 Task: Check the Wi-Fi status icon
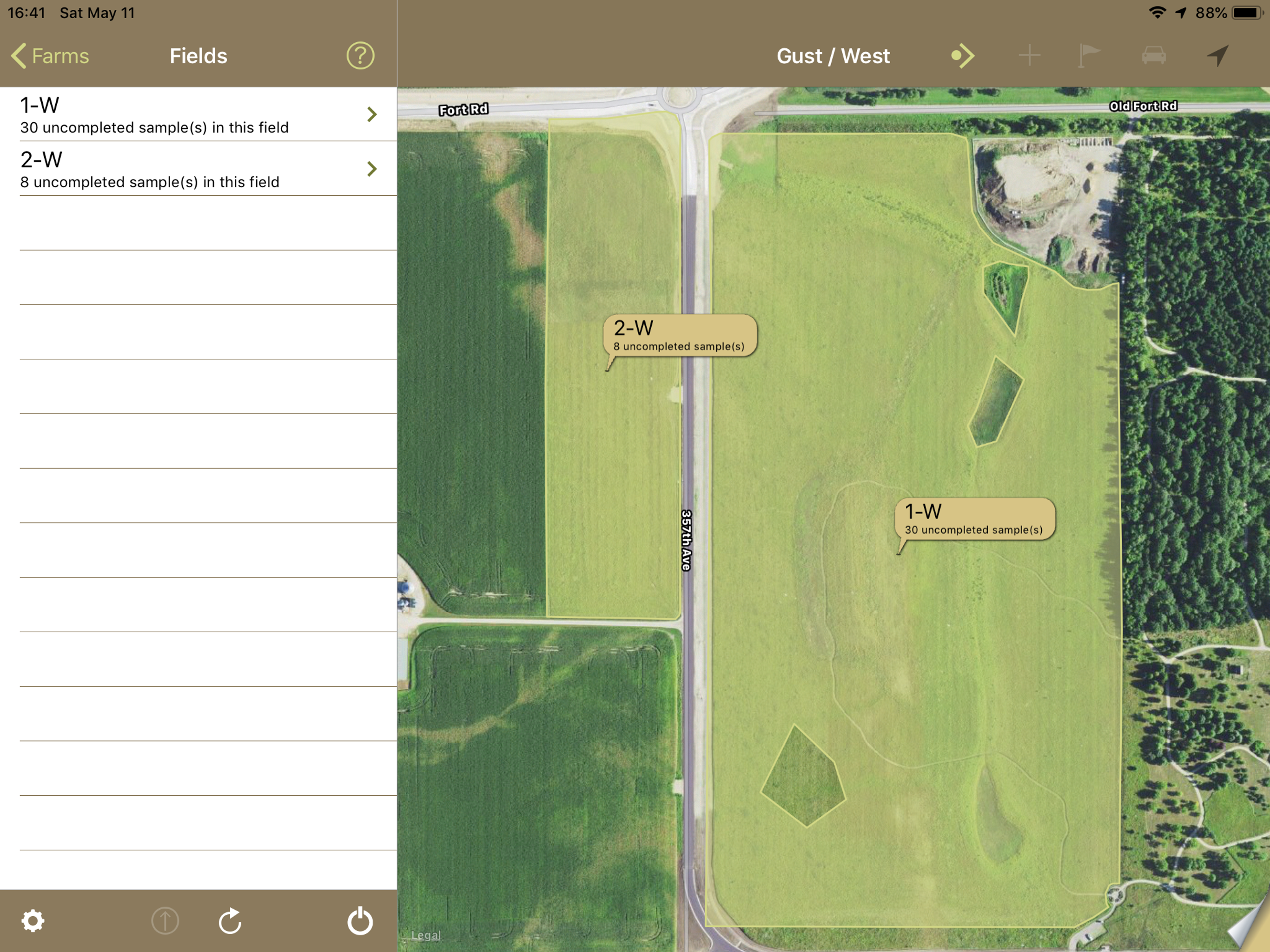(x=1158, y=13)
